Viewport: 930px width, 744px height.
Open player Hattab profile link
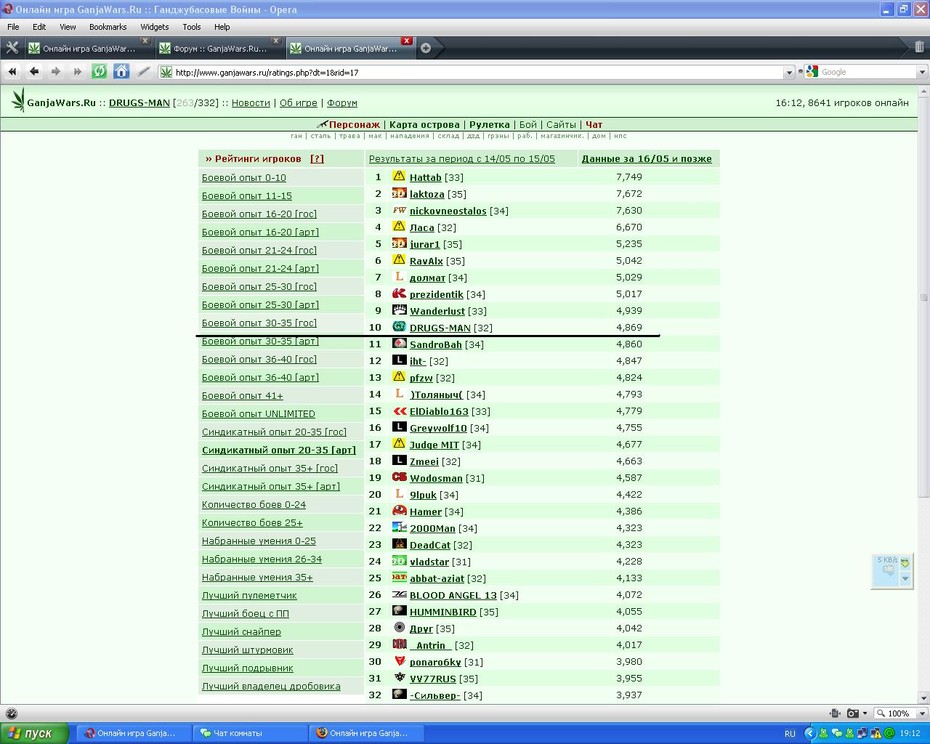click(425, 177)
